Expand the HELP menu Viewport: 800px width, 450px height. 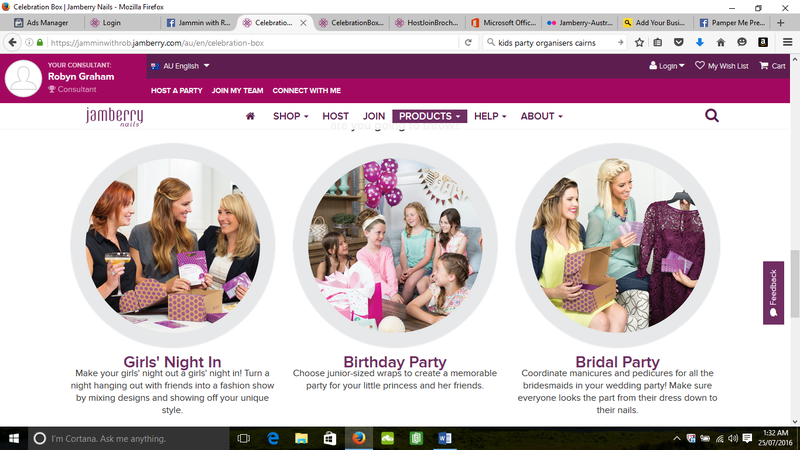(490, 116)
